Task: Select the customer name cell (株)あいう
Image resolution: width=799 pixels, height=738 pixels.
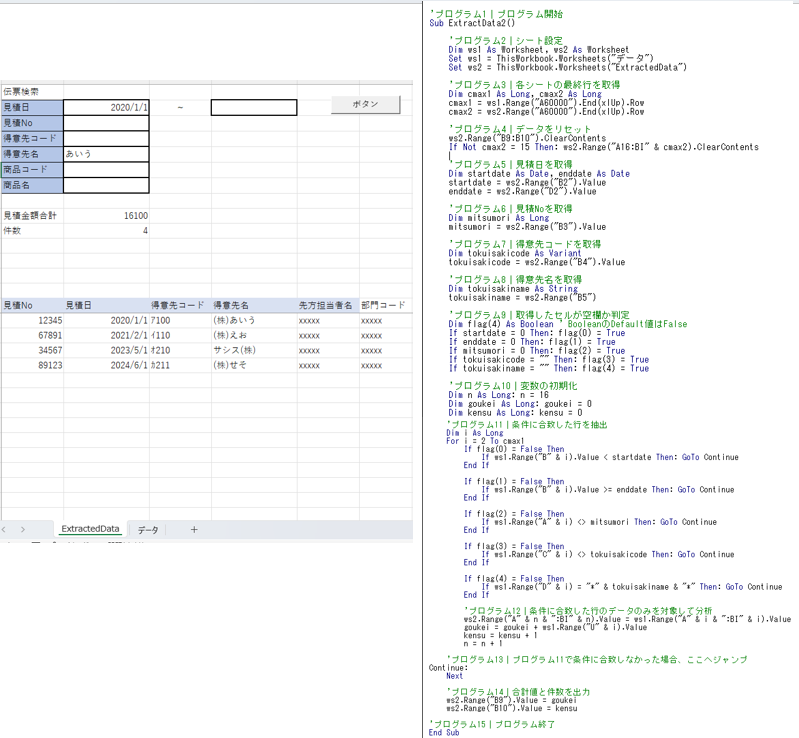Action: (254, 321)
